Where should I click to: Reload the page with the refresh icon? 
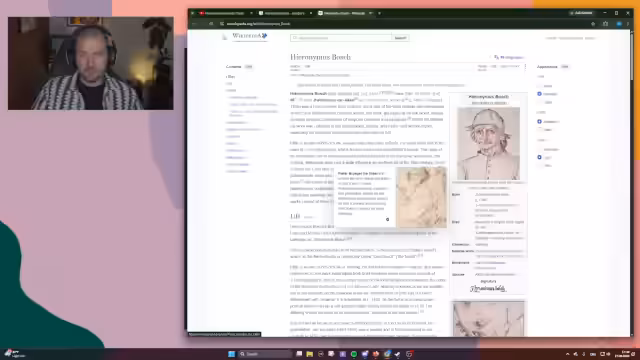pyautogui.click(x=211, y=24)
